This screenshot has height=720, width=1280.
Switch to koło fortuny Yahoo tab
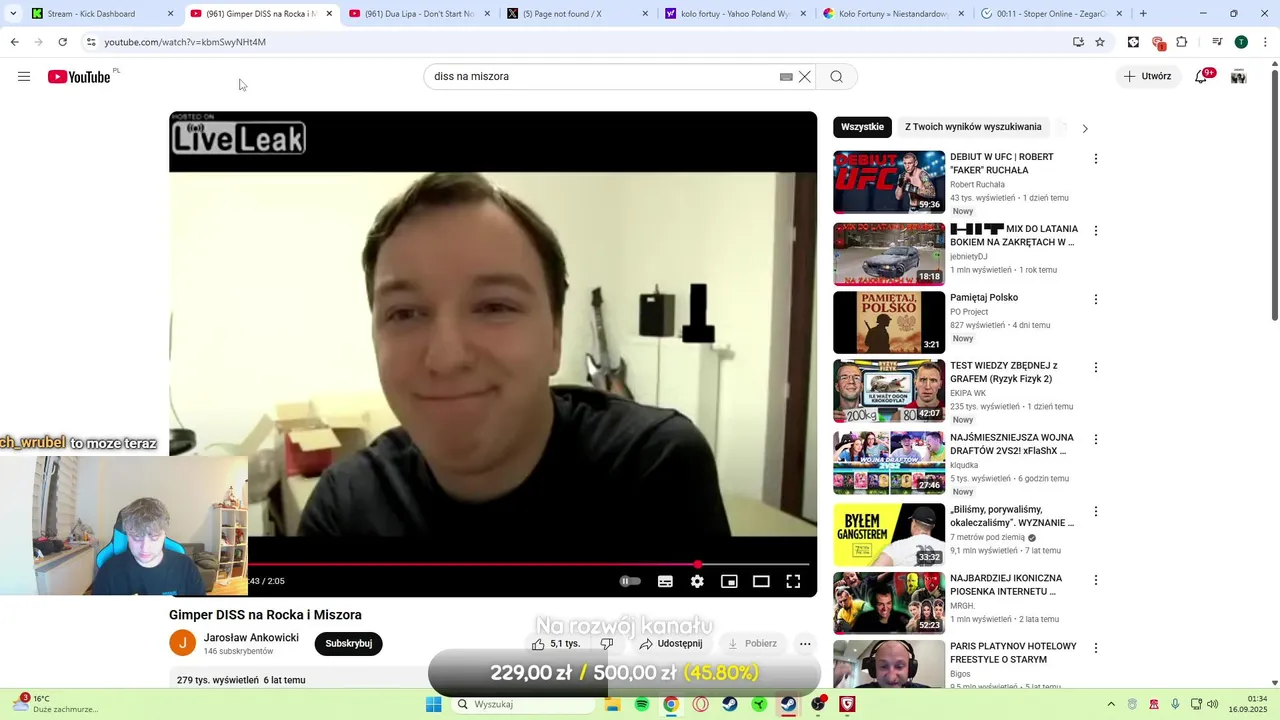coord(736,14)
